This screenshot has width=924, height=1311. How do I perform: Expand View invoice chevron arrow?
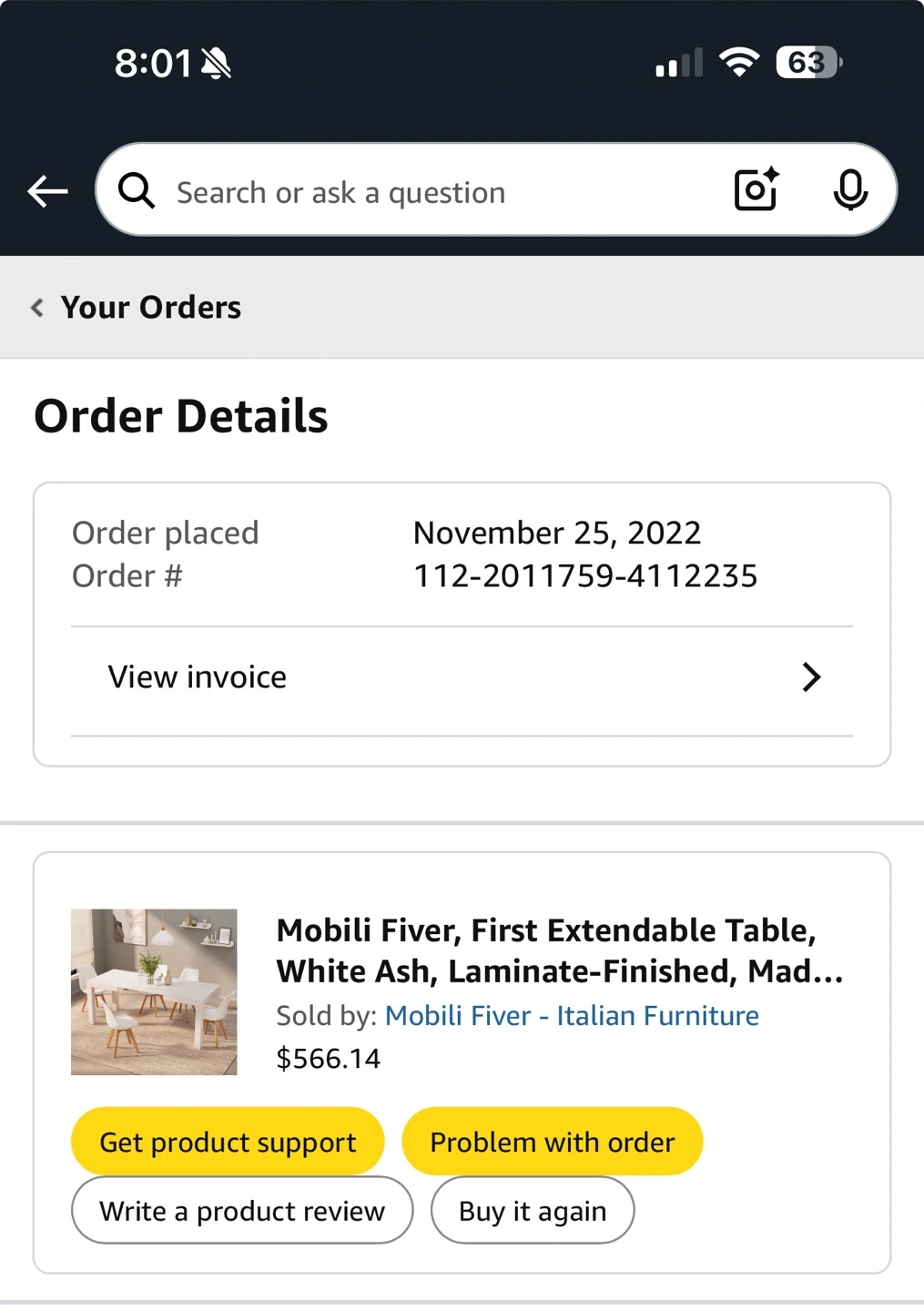click(811, 677)
